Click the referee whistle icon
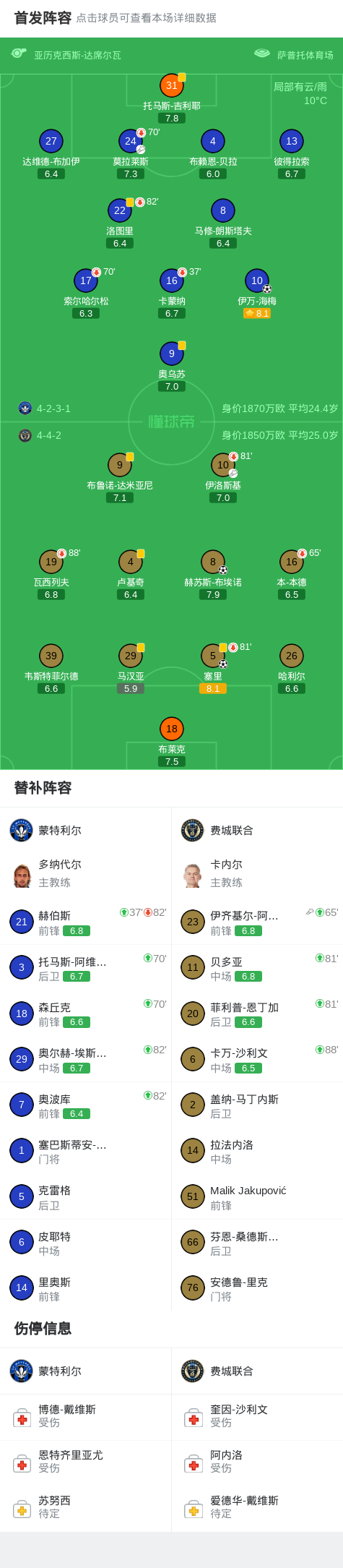343x1568 pixels. click(19, 53)
